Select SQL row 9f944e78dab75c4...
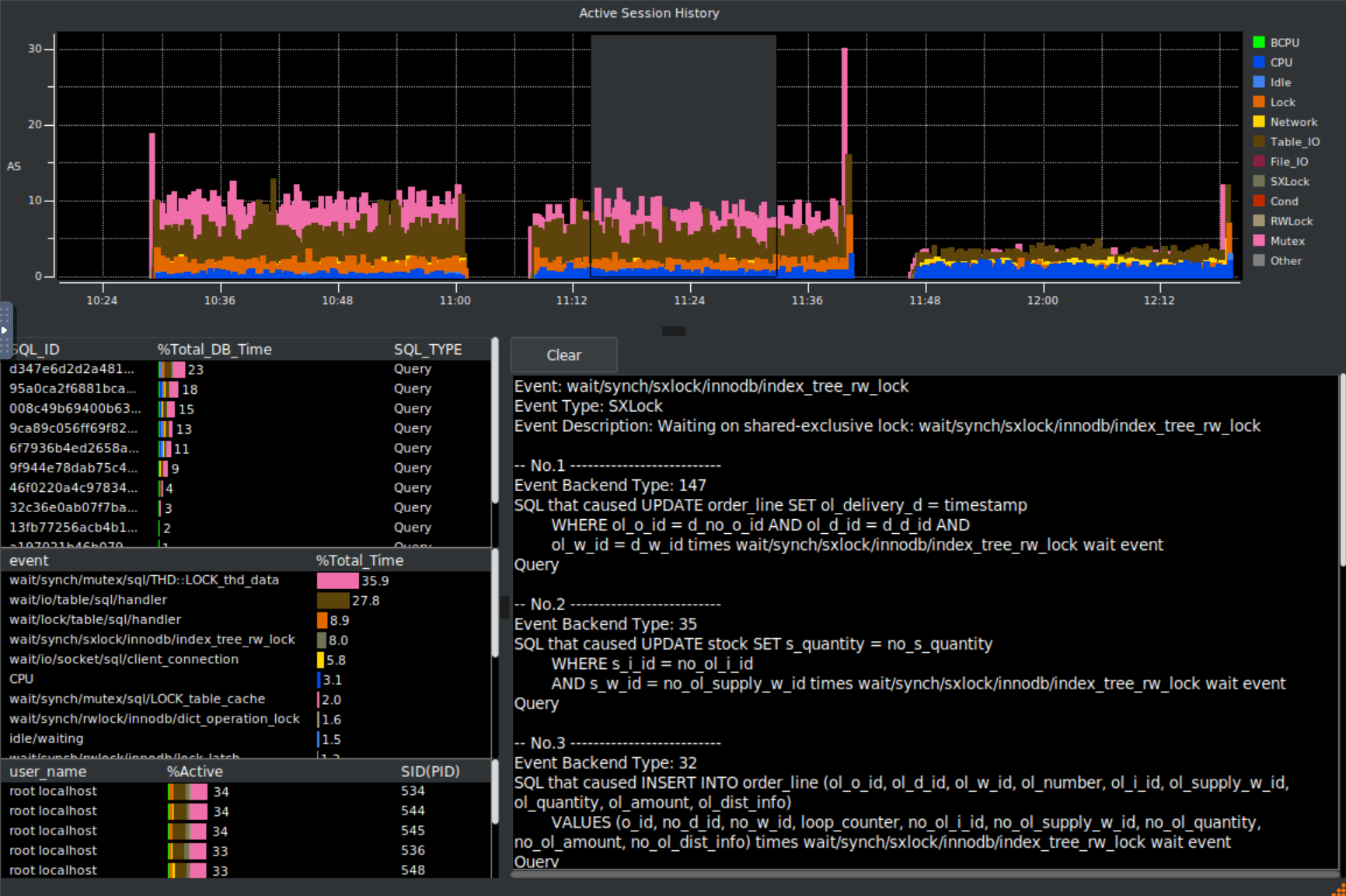The height and width of the screenshot is (896, 1346). pyautogui.click(x=246, y=468)
